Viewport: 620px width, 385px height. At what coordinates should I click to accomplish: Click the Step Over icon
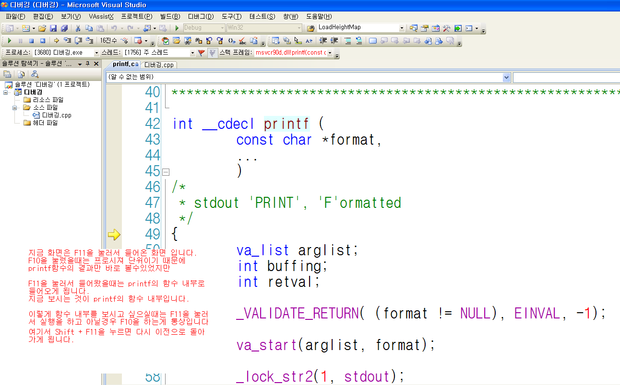point(78,41)
